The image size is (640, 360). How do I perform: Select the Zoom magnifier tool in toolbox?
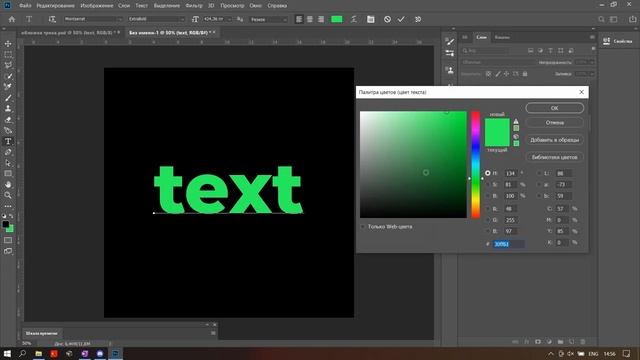click(8, 195)
